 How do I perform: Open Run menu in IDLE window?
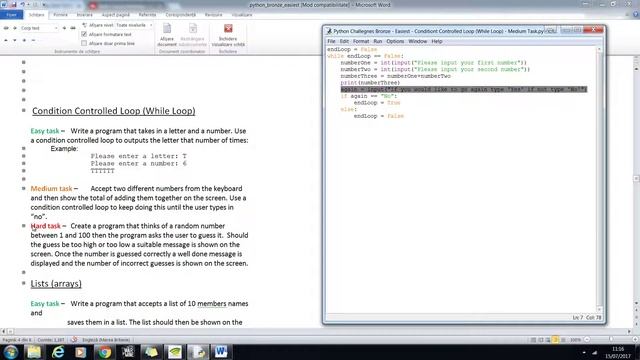point(378,41)
